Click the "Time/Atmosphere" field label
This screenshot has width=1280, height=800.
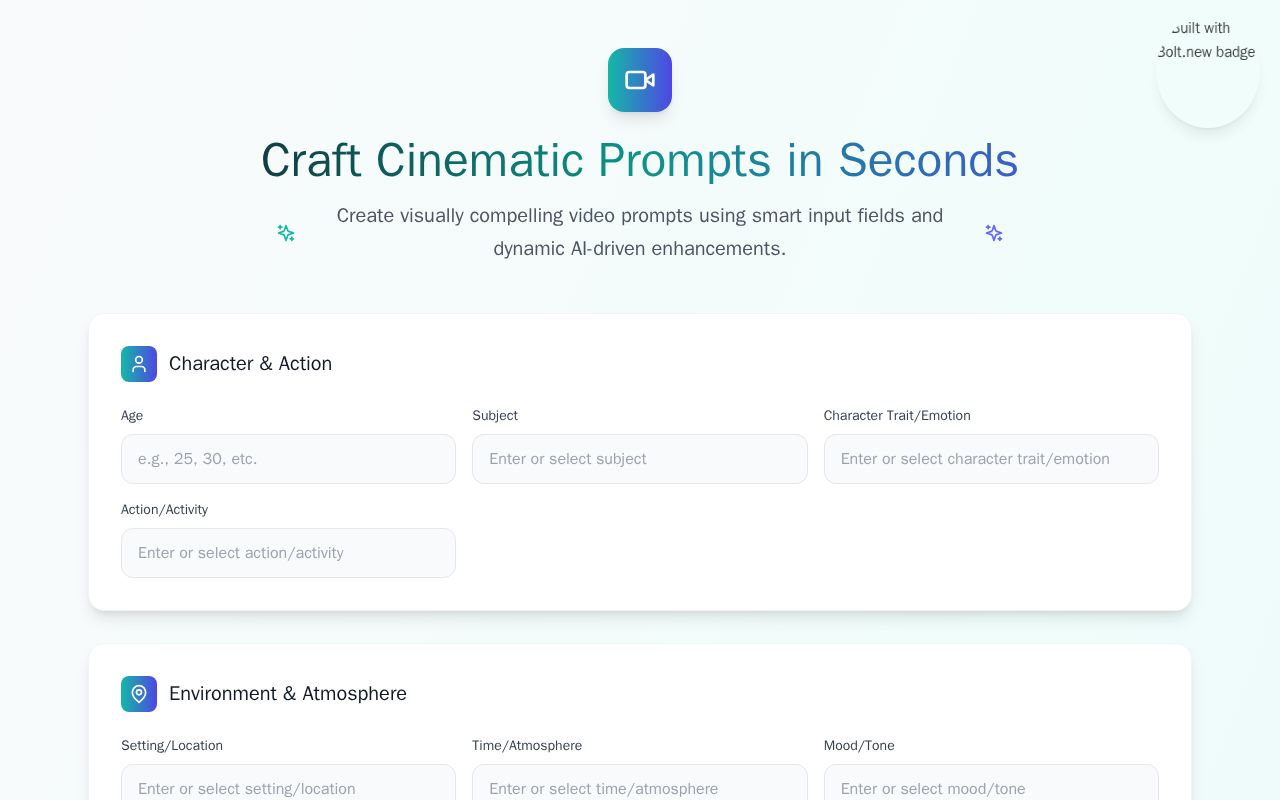(527, 746)
